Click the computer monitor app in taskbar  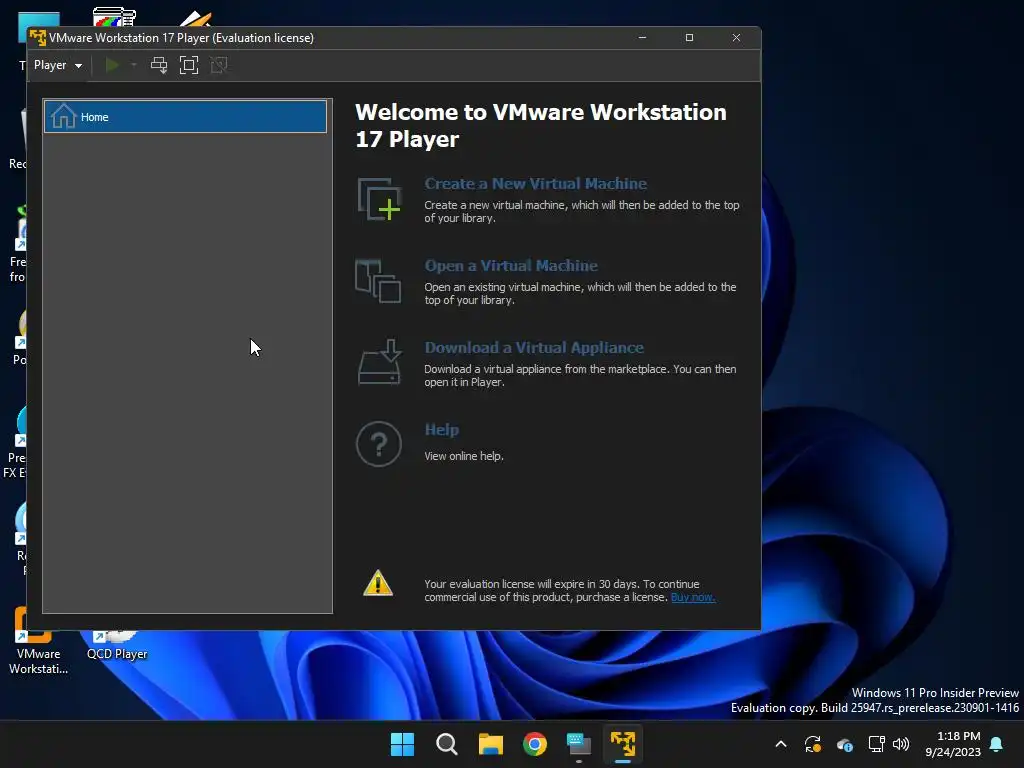[x=579, y=744]
